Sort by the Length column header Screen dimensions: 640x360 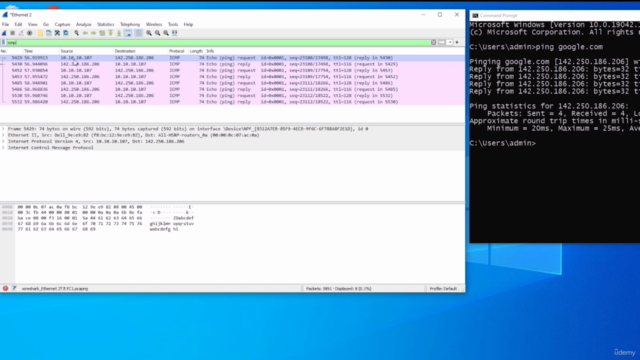pos(196,51)
